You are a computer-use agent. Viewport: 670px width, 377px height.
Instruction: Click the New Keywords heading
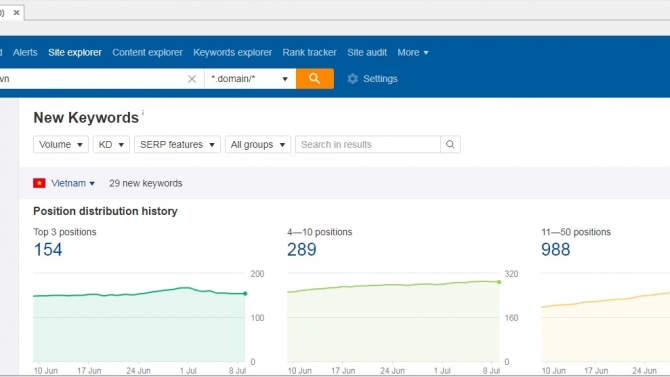[x=86, y=118]
